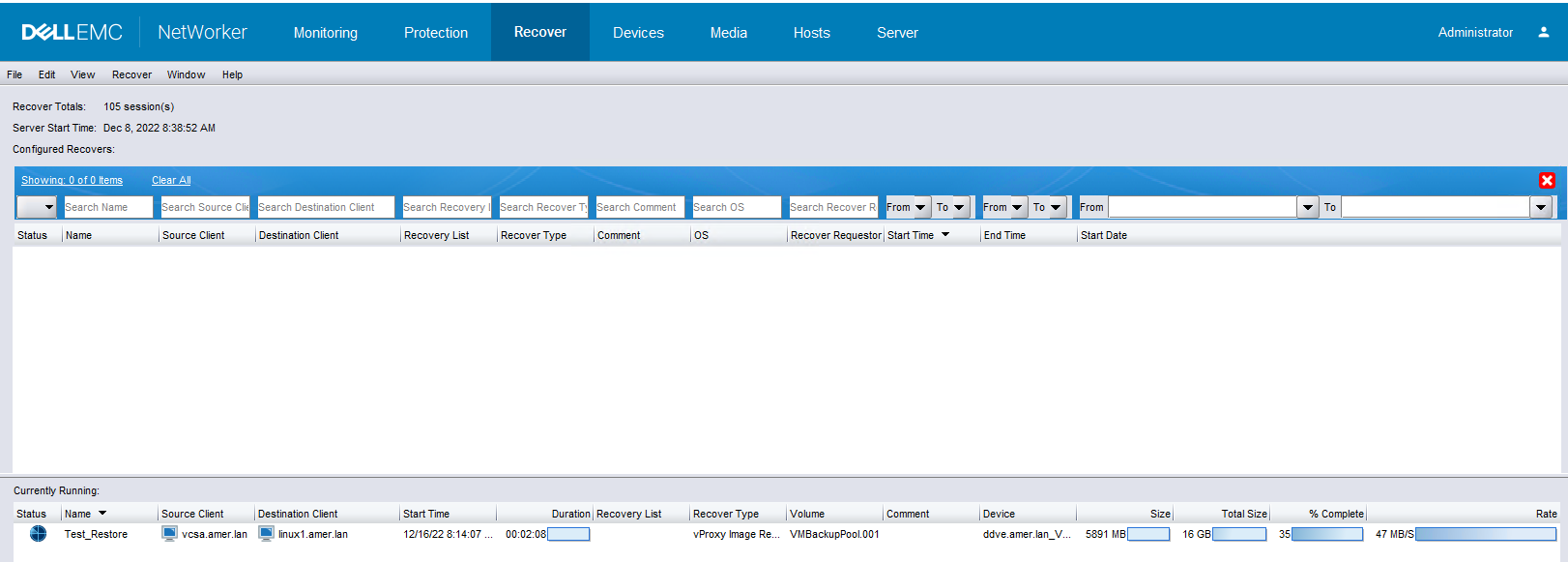
Task: Click the linux1.amer.lan destination client computer icon
Action: coord(266,534)
